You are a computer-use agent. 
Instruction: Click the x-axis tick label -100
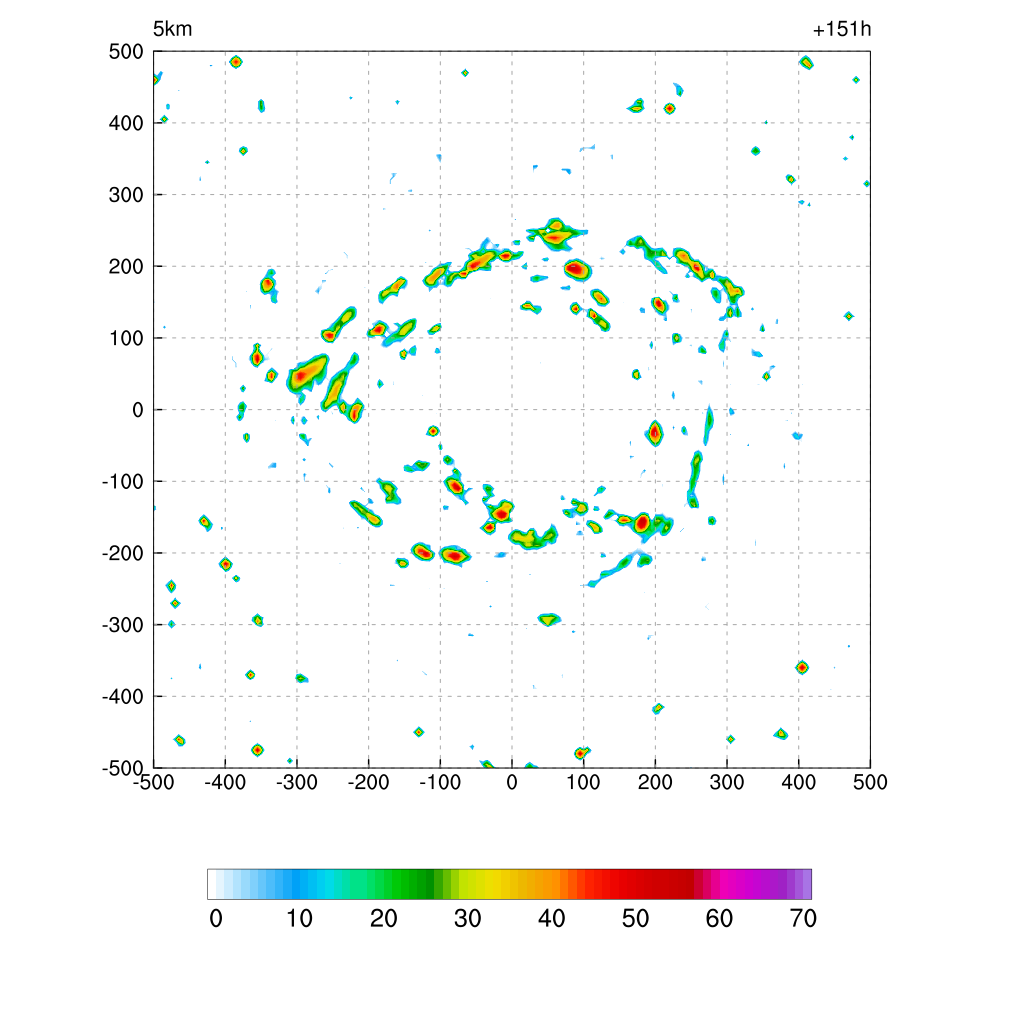point(440,782)
